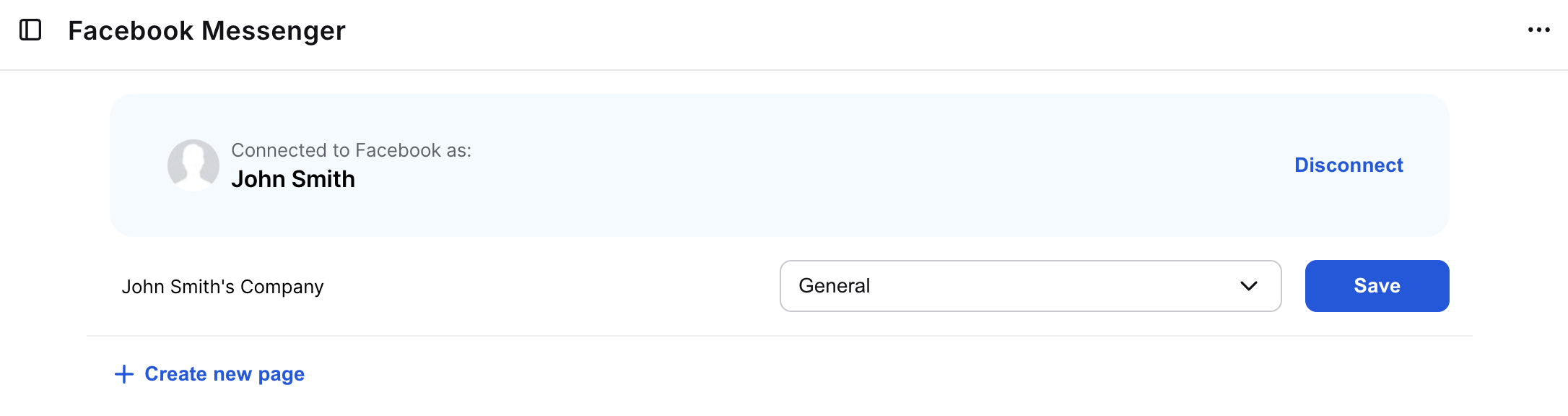
Task: Click the word General in the combo box
Action: point(834,286)
